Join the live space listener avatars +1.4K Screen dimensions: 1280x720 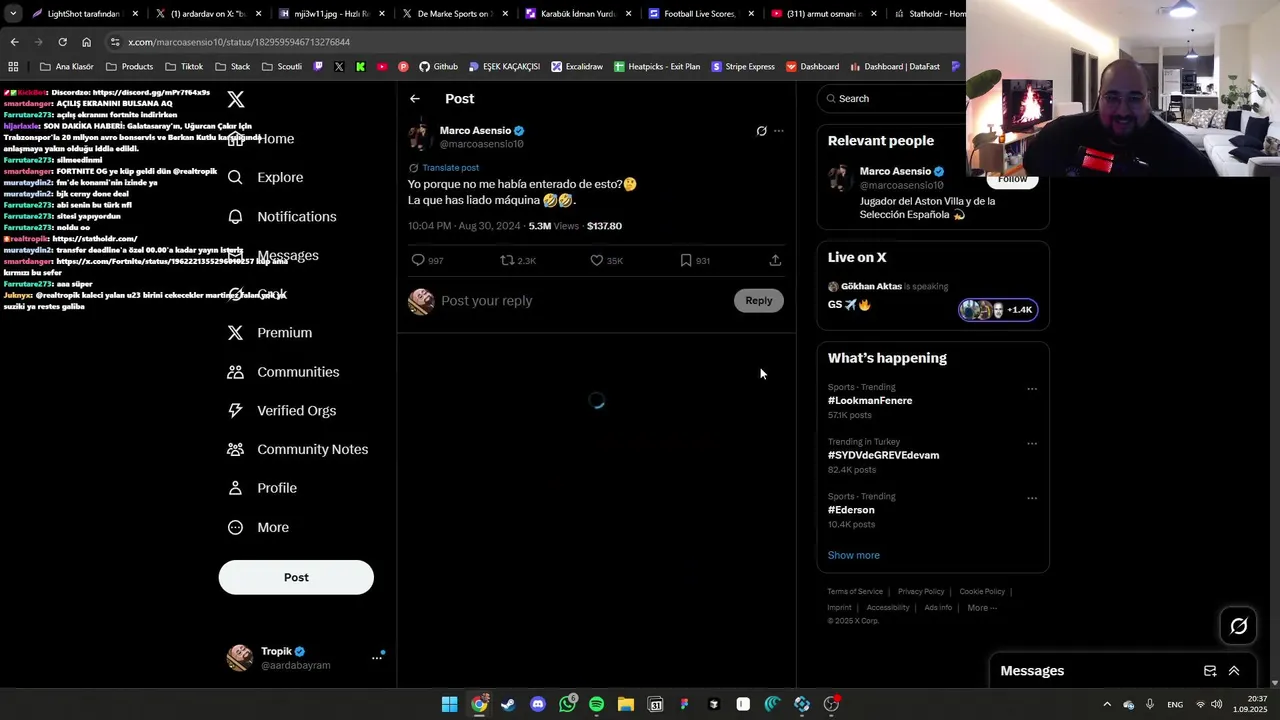tap(998, 310)
